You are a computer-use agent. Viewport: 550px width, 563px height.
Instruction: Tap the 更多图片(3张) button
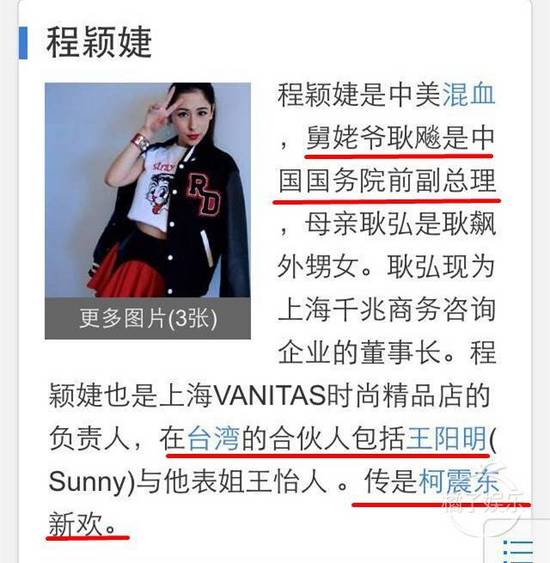[x=148, y=318]
